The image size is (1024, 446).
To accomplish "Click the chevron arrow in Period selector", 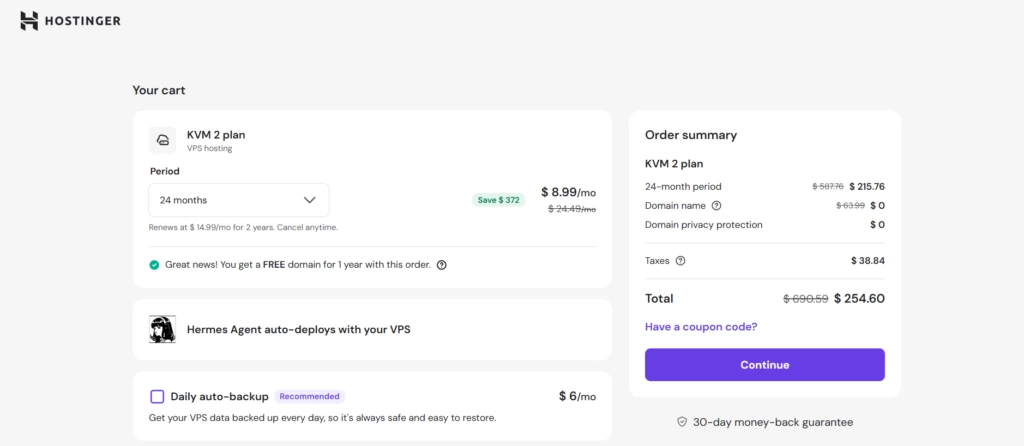I will tap(309, 200).
